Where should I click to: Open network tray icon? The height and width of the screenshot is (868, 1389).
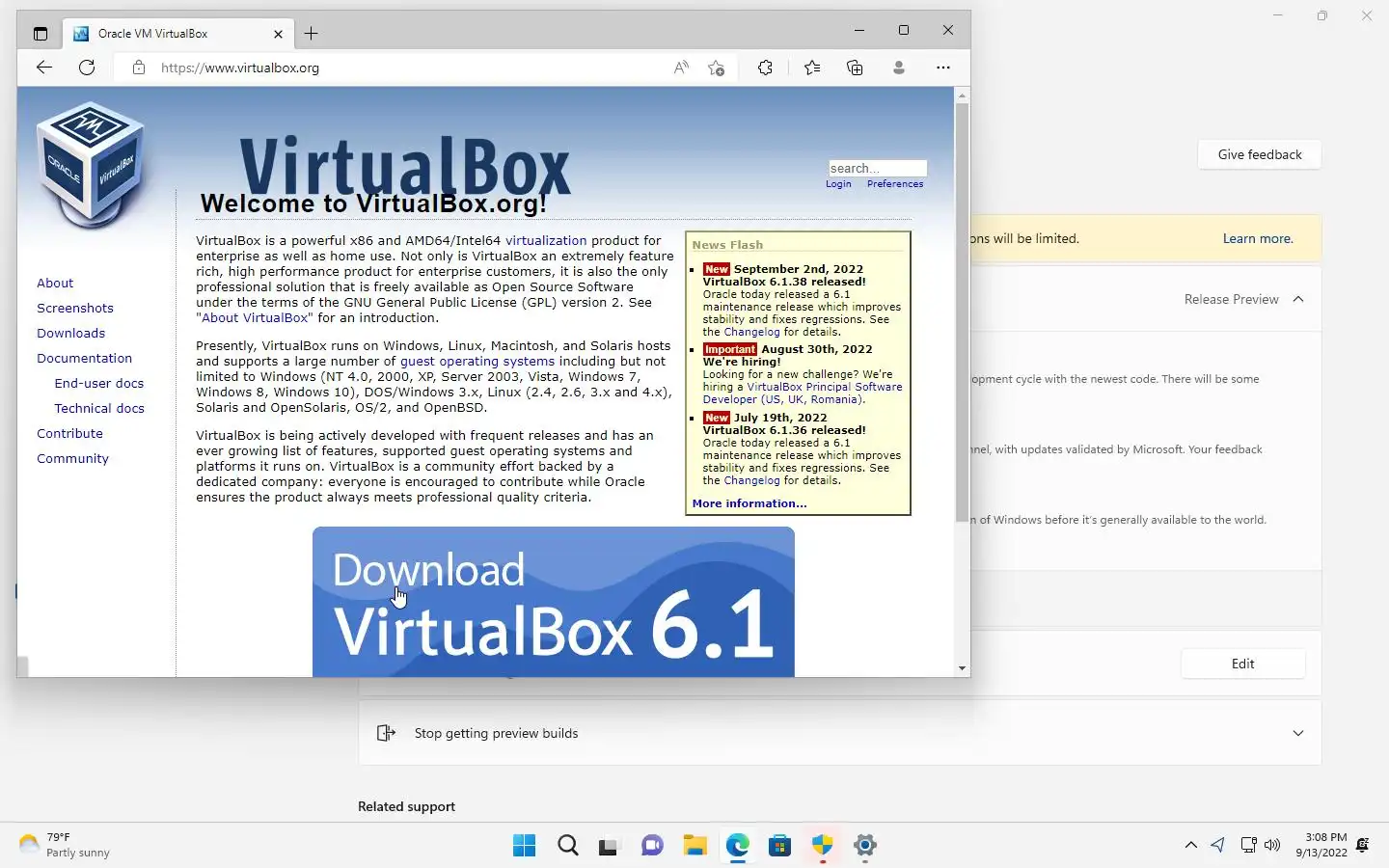coord(1248,845)
